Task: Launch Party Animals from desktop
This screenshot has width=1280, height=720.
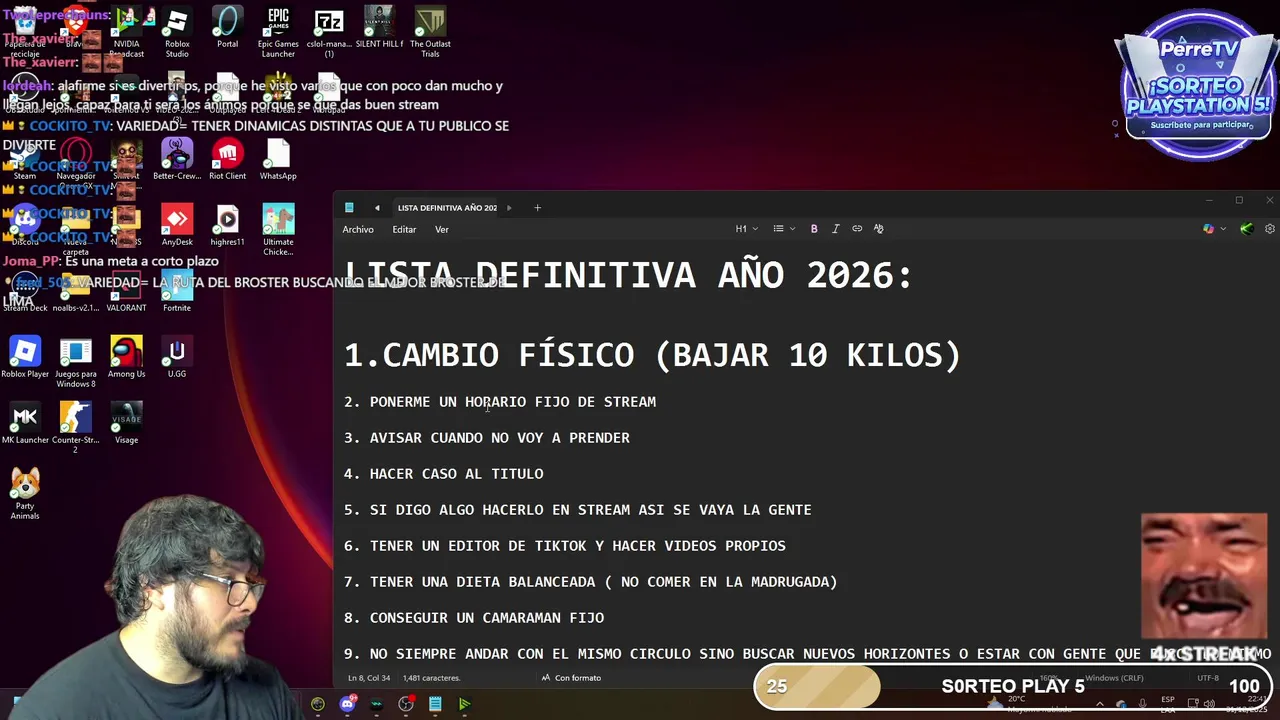Action: pos(25,495)
